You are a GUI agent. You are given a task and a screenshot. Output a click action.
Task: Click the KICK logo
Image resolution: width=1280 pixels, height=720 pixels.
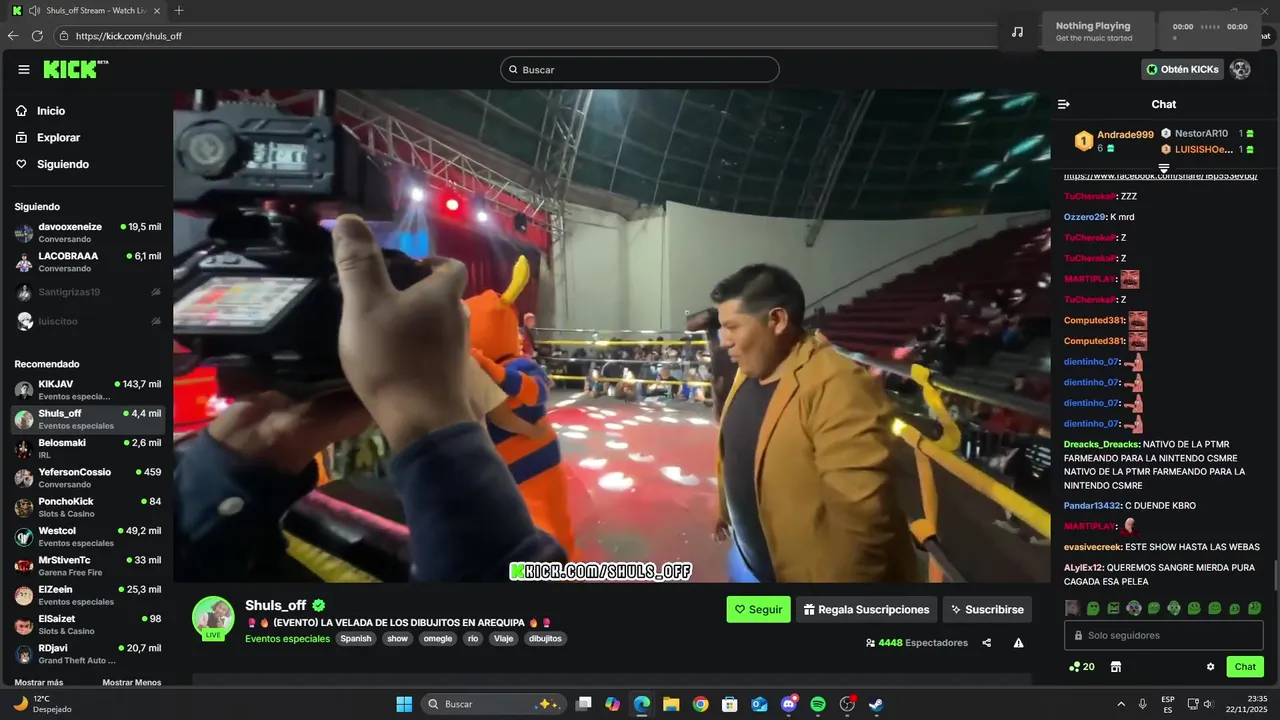[x=76, y=69]
